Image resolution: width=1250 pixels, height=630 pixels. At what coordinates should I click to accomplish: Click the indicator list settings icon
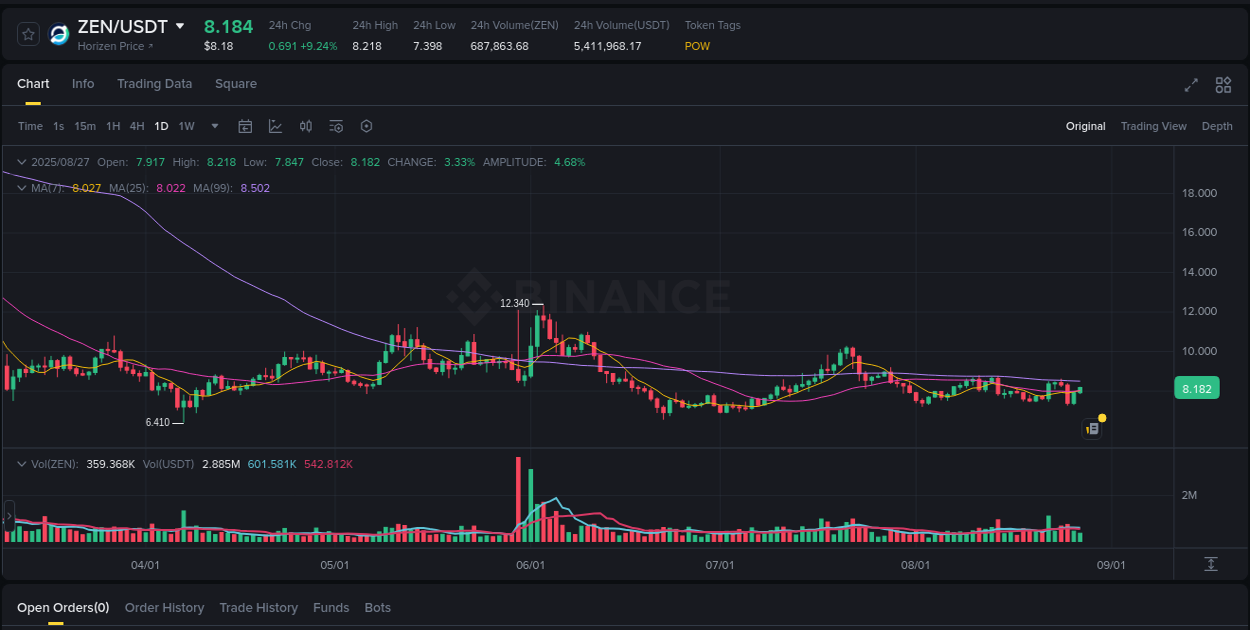tap(336, 126)
